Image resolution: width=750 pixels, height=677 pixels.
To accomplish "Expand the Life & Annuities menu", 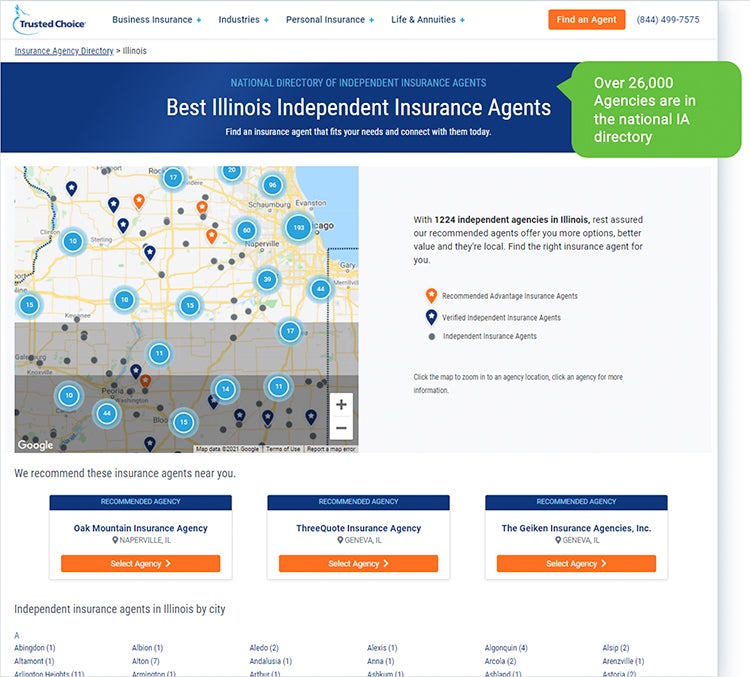I will pos(428,20).
